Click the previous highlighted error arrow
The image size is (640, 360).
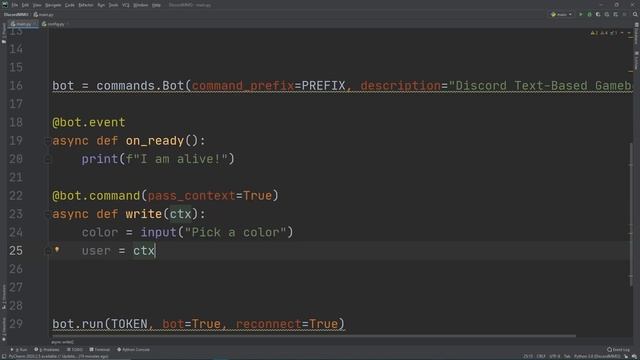tap(622, 33)
